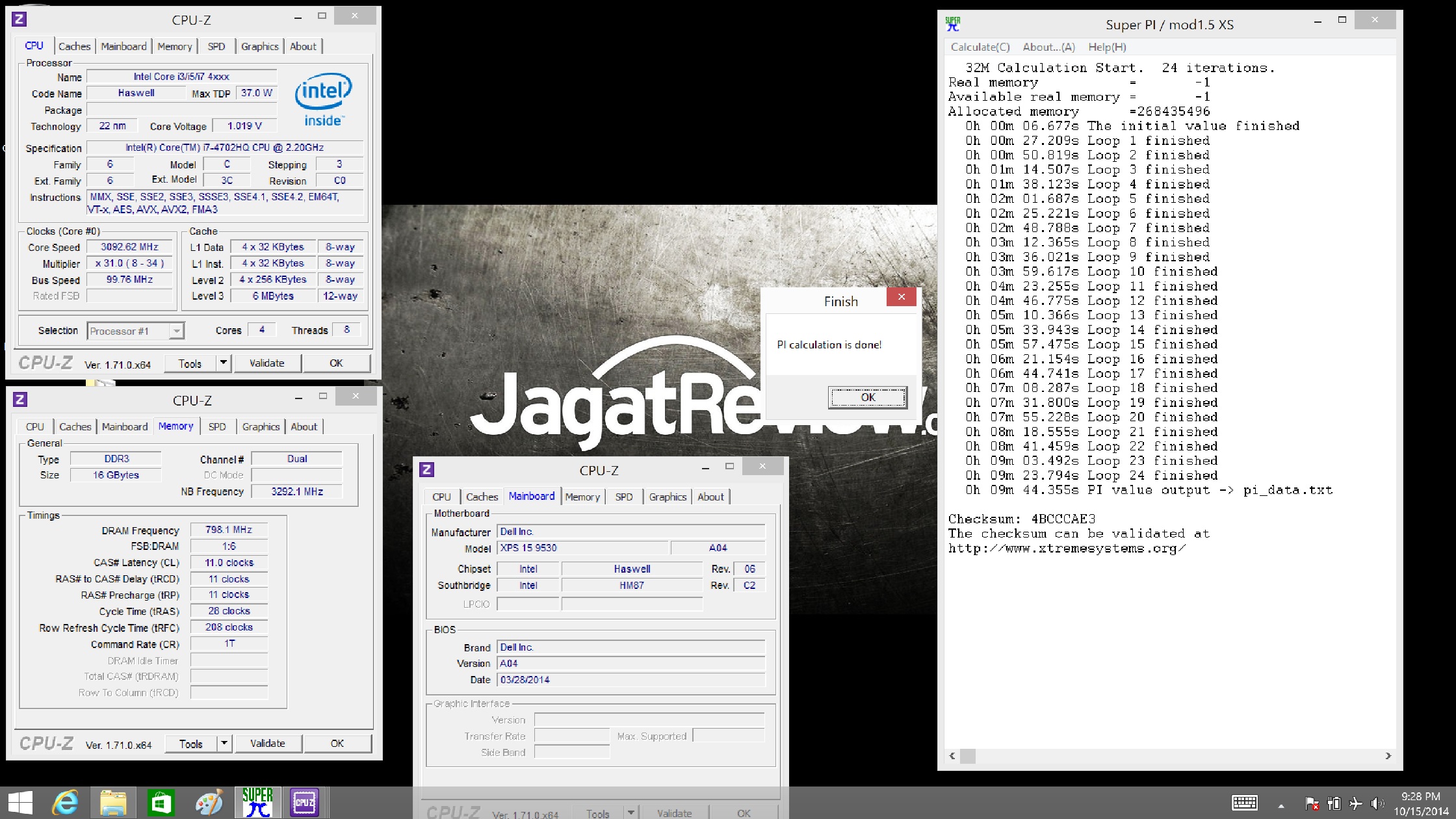Click Validate in Memory CPU-Z window

[268, 744]
